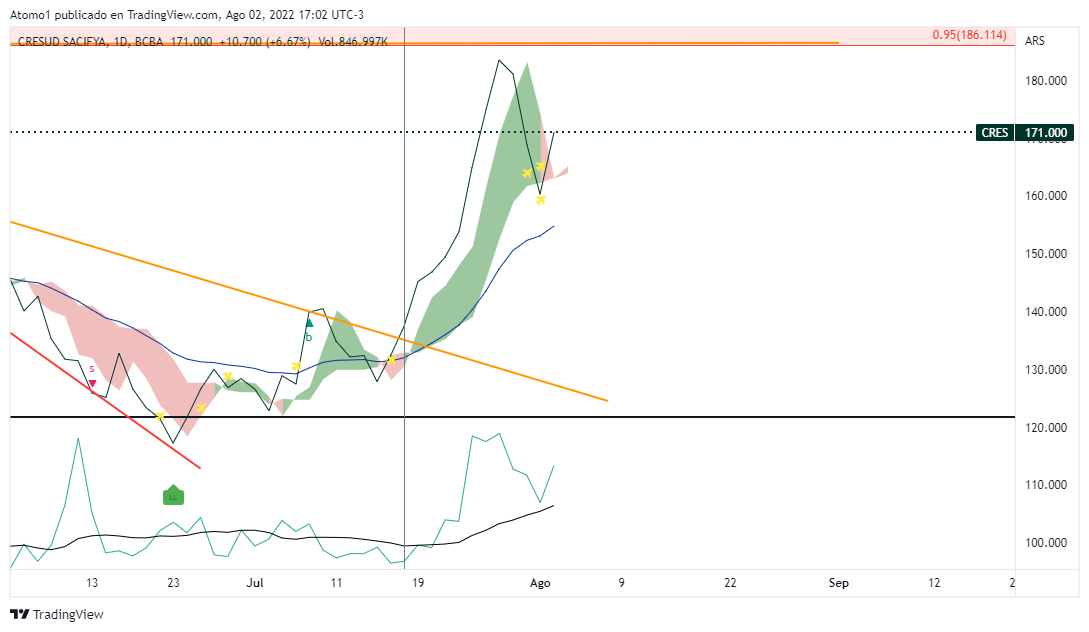The width and height of the screenshot is (1089, 632).
Task: Click the CRES symbol price tag
Action: pos(995,133)
